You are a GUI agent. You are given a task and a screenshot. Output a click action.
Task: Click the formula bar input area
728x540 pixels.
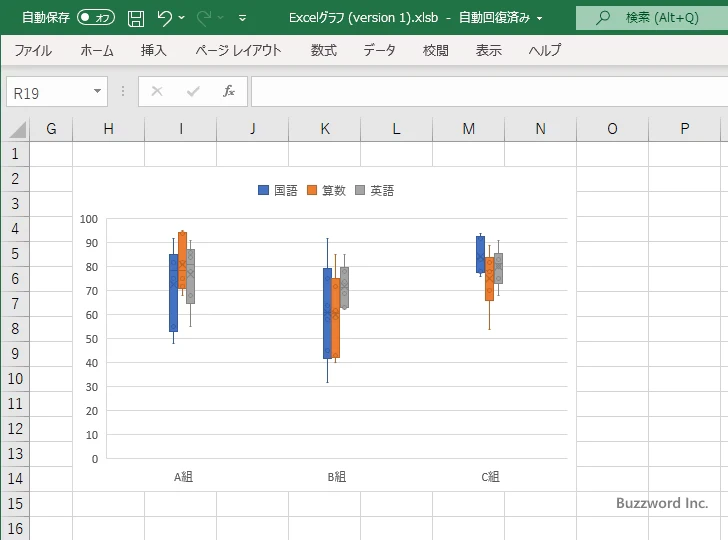click(489, 91)
